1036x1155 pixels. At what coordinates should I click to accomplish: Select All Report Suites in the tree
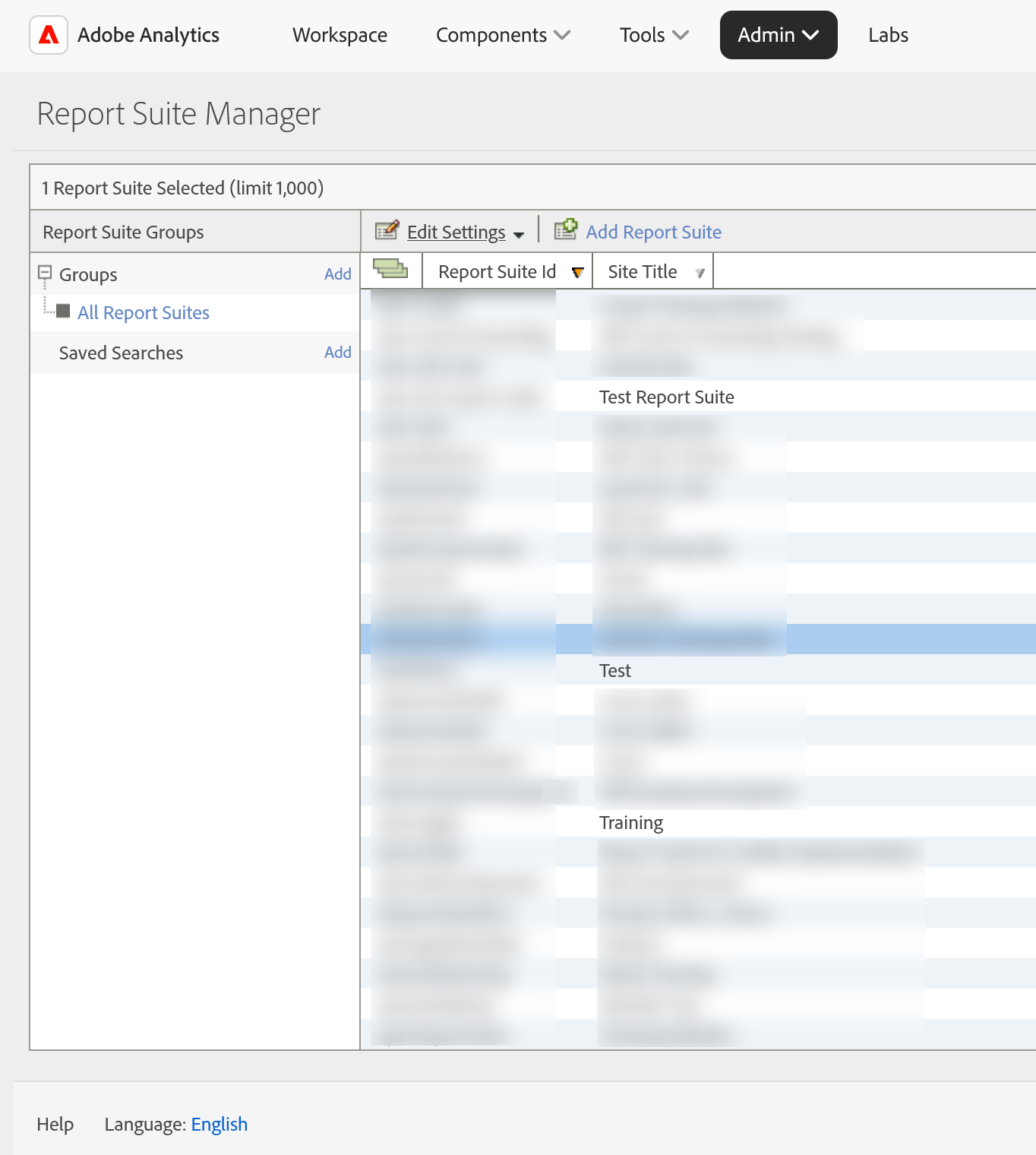(x=144, y=312)
